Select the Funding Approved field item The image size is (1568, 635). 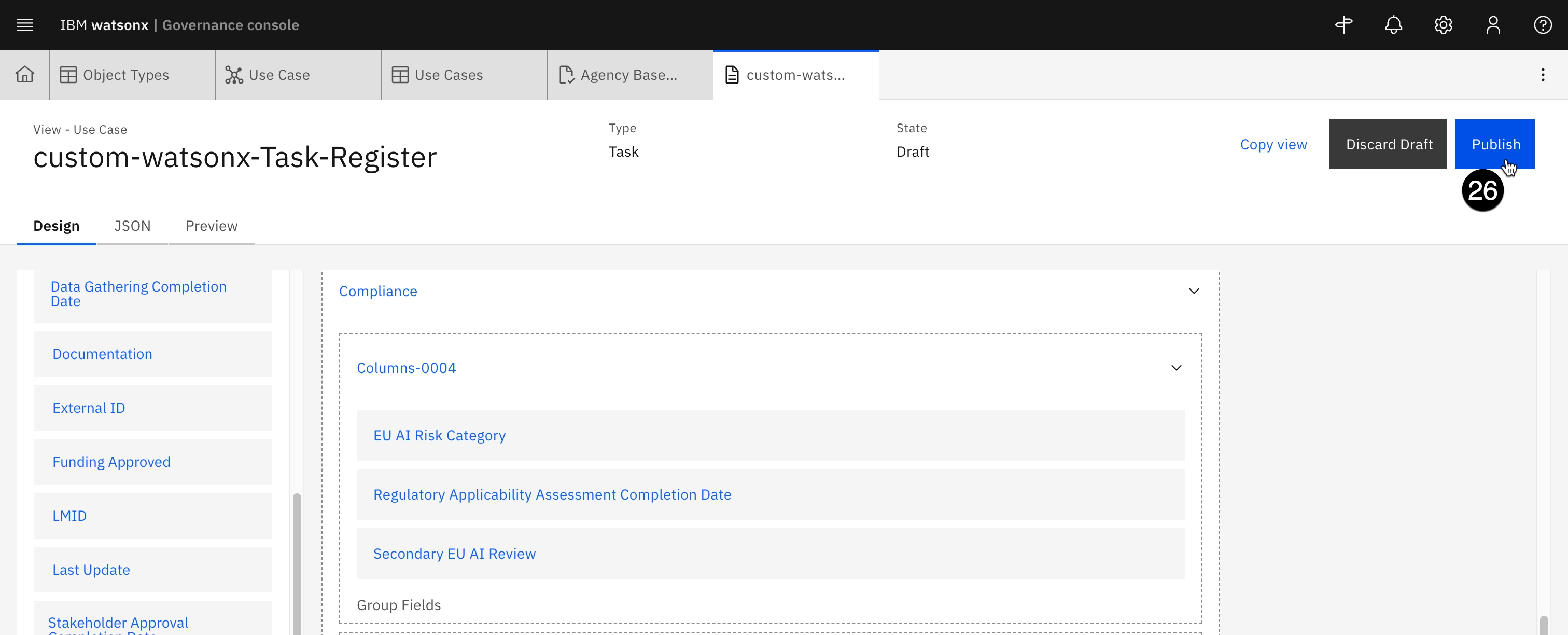152,462
